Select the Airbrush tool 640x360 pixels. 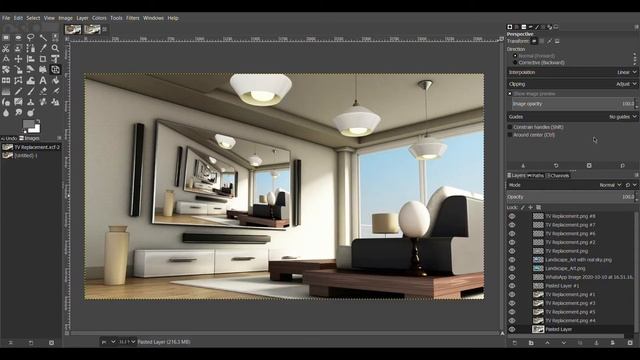coord(55,91)
